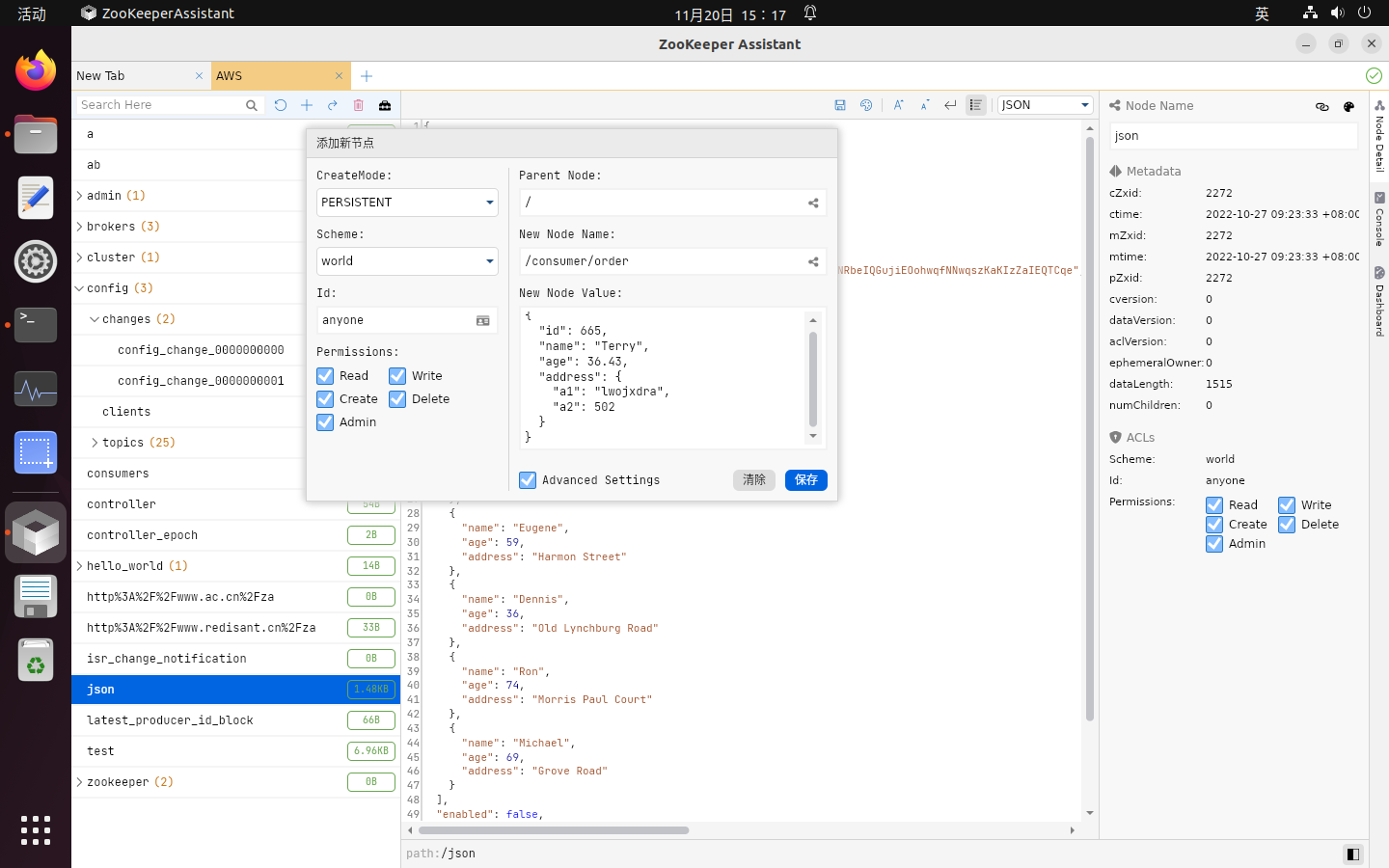Click the search magnifier icon
Screen dimensions: 1389x868
point(252,105)
